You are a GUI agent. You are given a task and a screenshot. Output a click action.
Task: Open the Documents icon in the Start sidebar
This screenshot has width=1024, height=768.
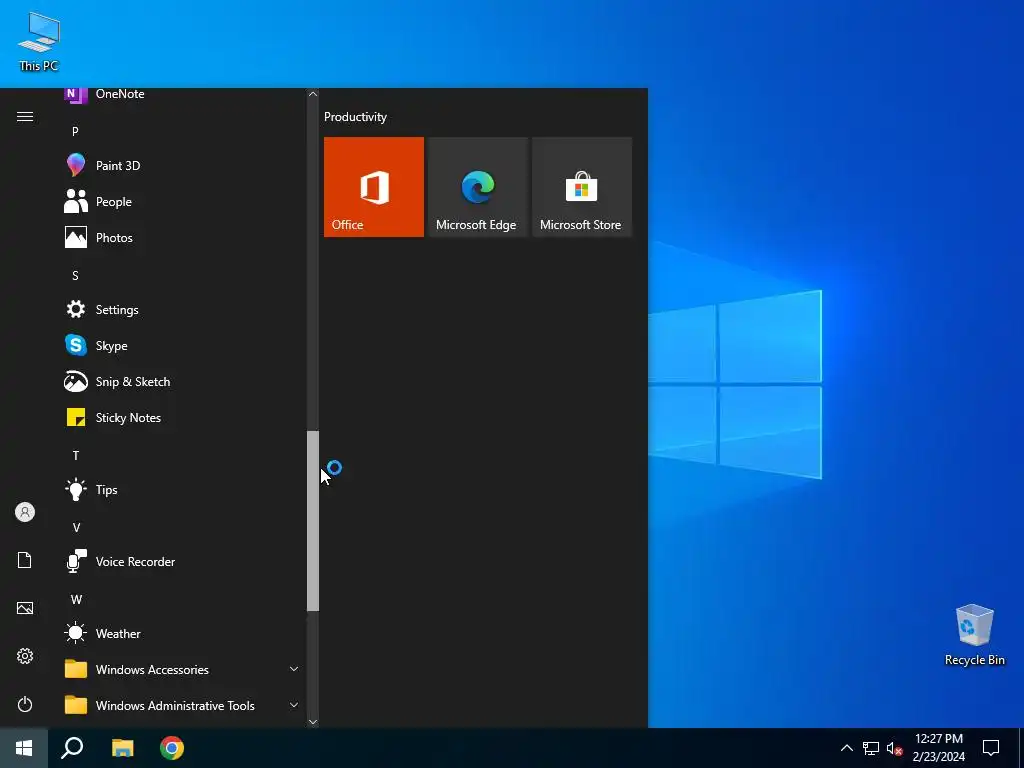(x=25, y=560)
